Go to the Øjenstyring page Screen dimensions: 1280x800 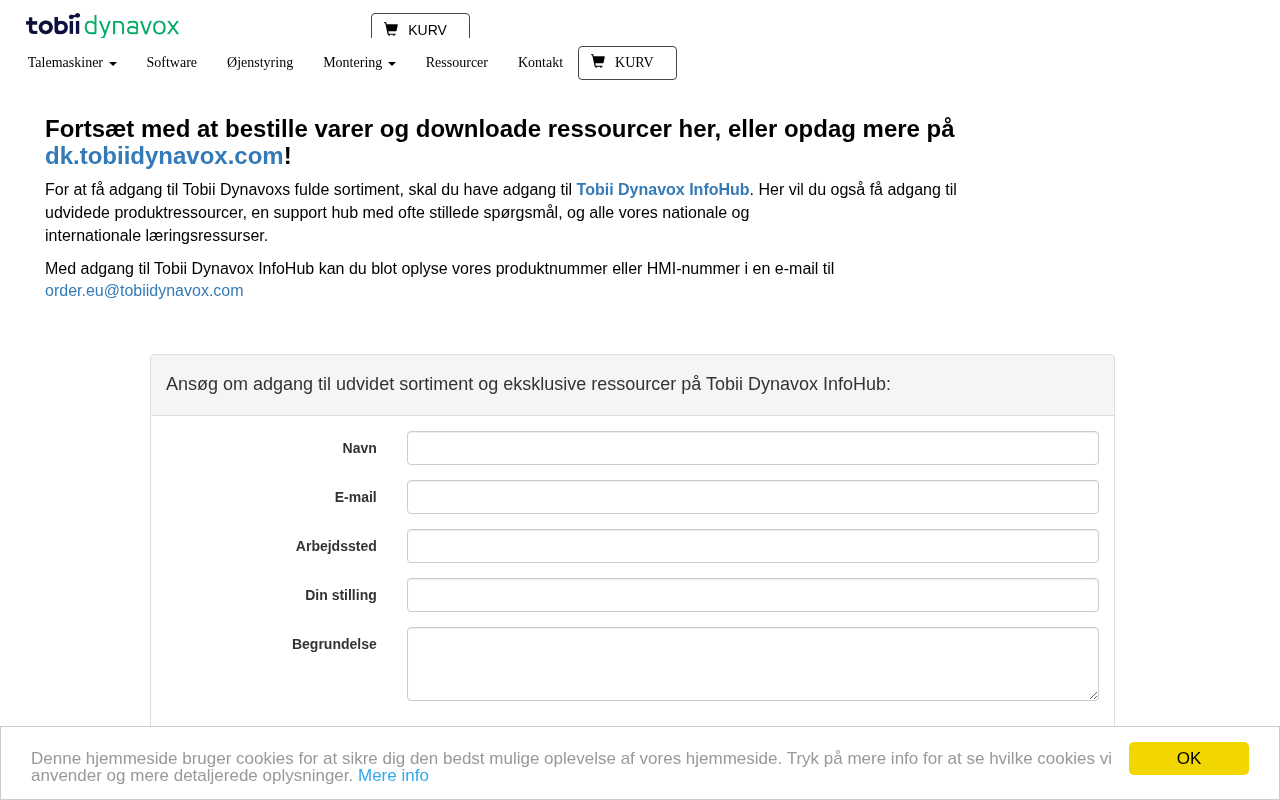tap(260, 63)
